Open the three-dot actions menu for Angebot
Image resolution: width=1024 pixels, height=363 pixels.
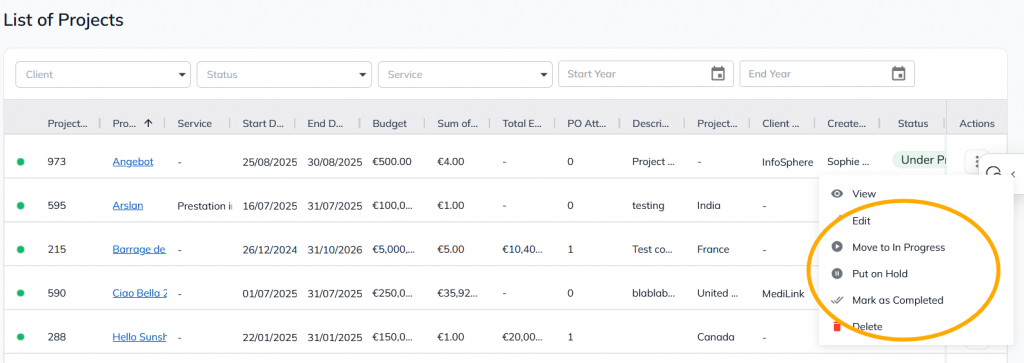point(976,161)
